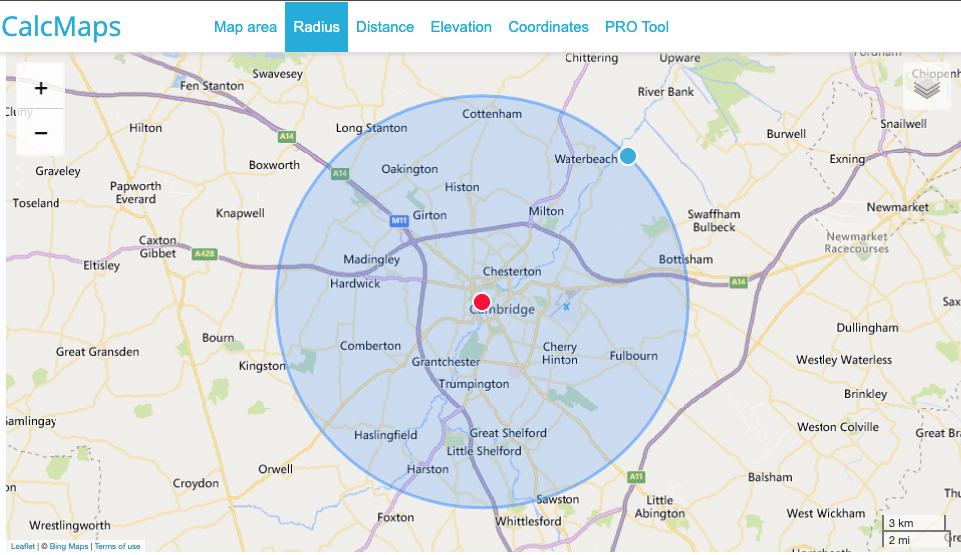The width and height of the screenshot is (961, 555).
Task: Open the Distance tool tab
Action: [385, 27]
